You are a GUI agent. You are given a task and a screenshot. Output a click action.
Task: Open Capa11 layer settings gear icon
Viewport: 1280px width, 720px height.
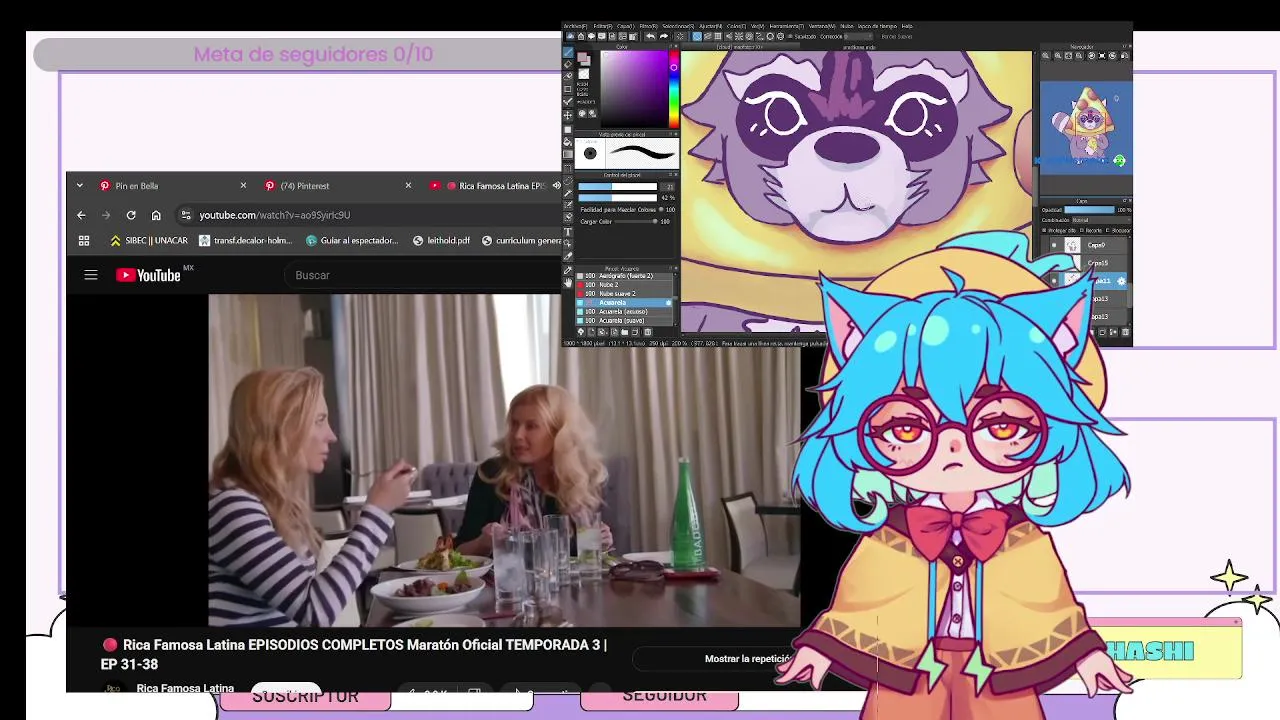click(1122, 281)
